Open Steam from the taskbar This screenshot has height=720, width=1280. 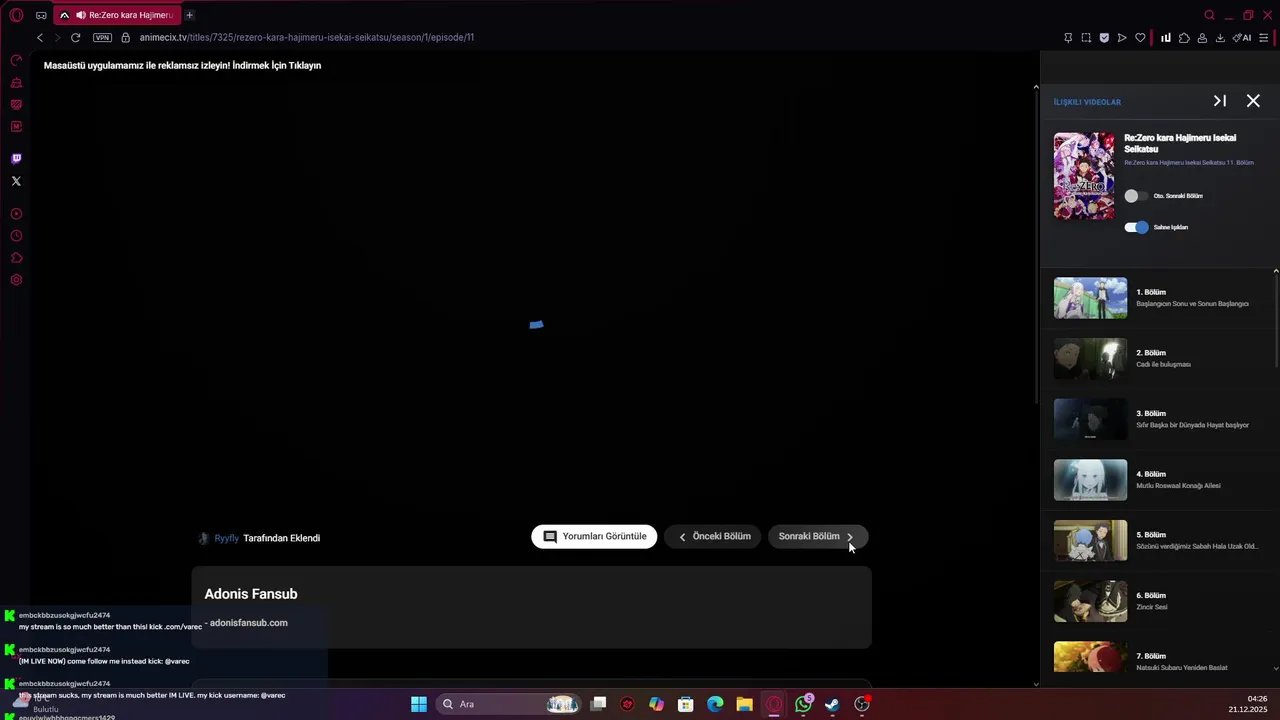832,704
